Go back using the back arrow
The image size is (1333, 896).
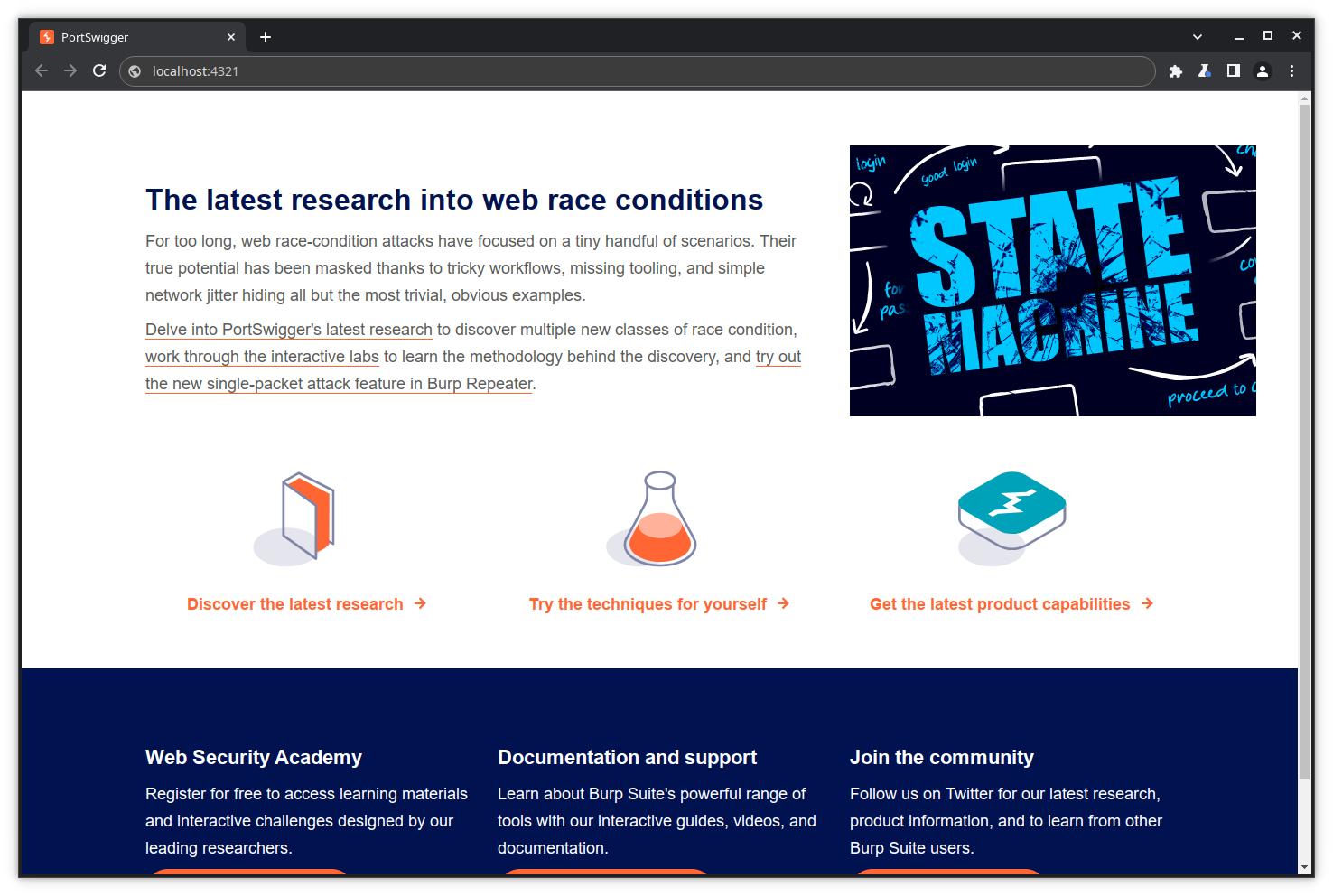click(x=42, y=71)
